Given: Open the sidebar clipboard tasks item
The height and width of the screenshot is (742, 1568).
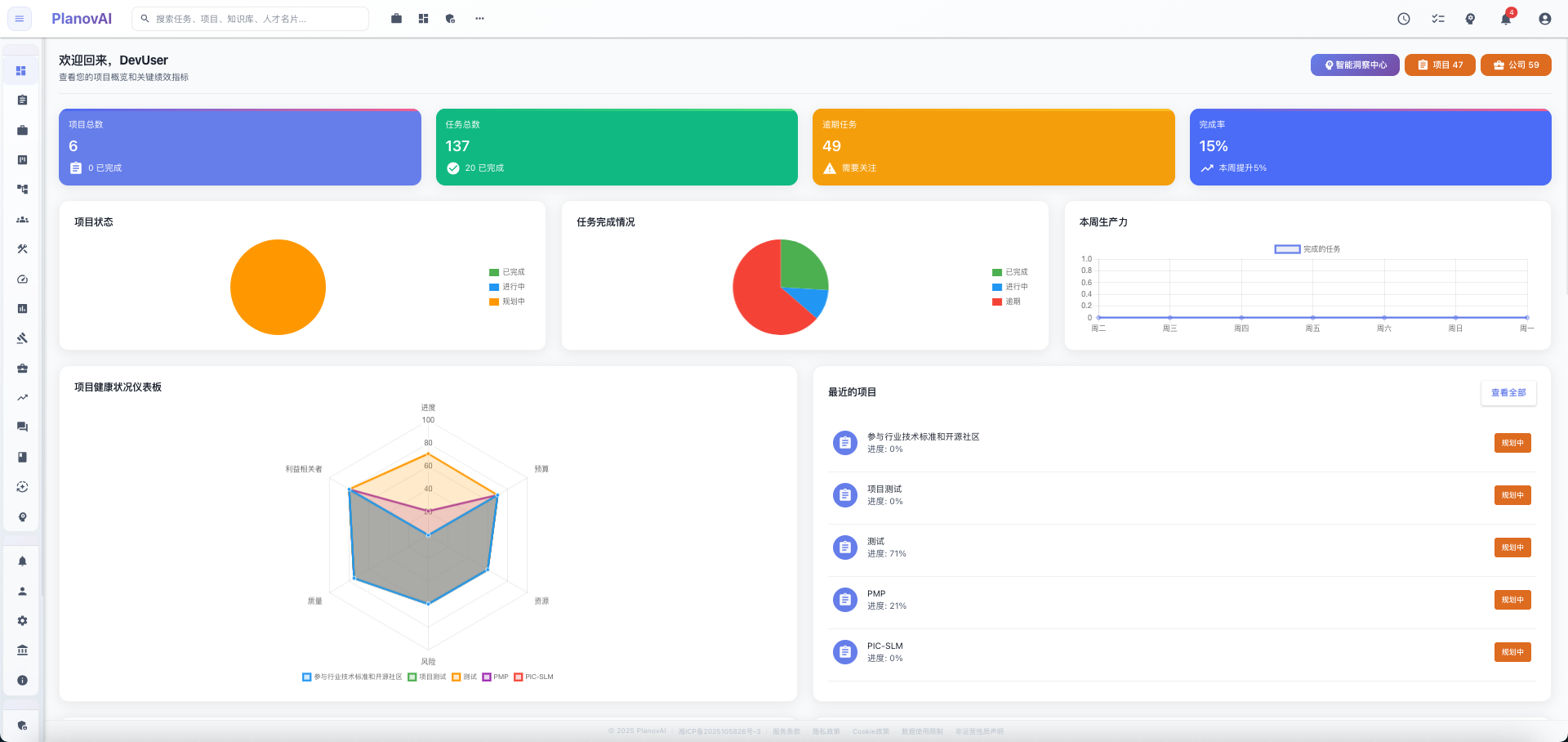Looking at the screenshot, I should pos(22,101).
